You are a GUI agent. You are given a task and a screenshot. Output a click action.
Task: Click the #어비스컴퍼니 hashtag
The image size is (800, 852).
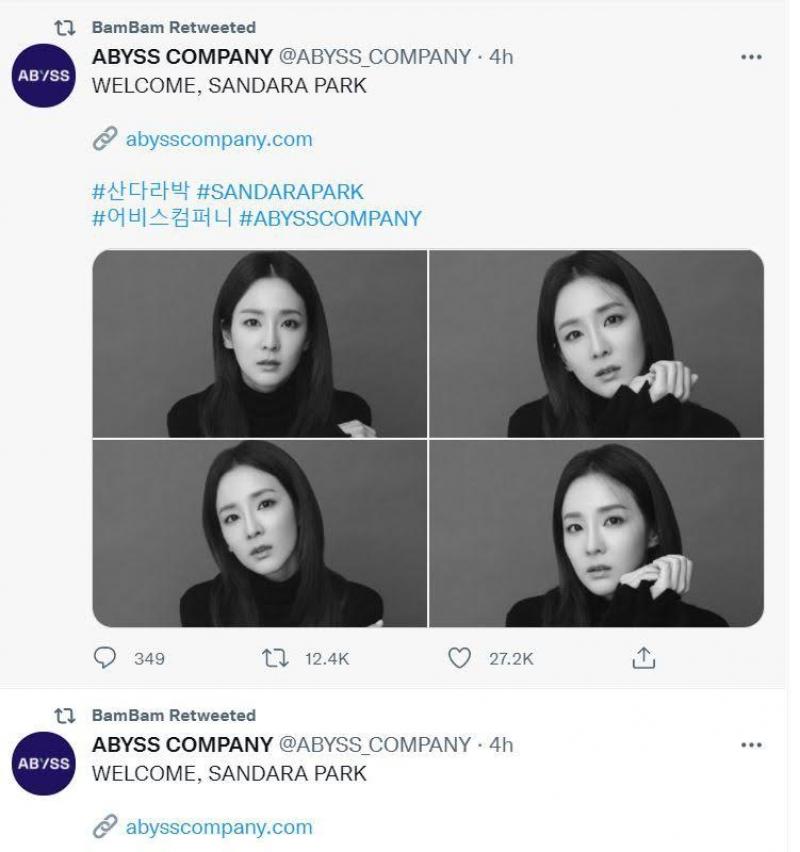161,217
